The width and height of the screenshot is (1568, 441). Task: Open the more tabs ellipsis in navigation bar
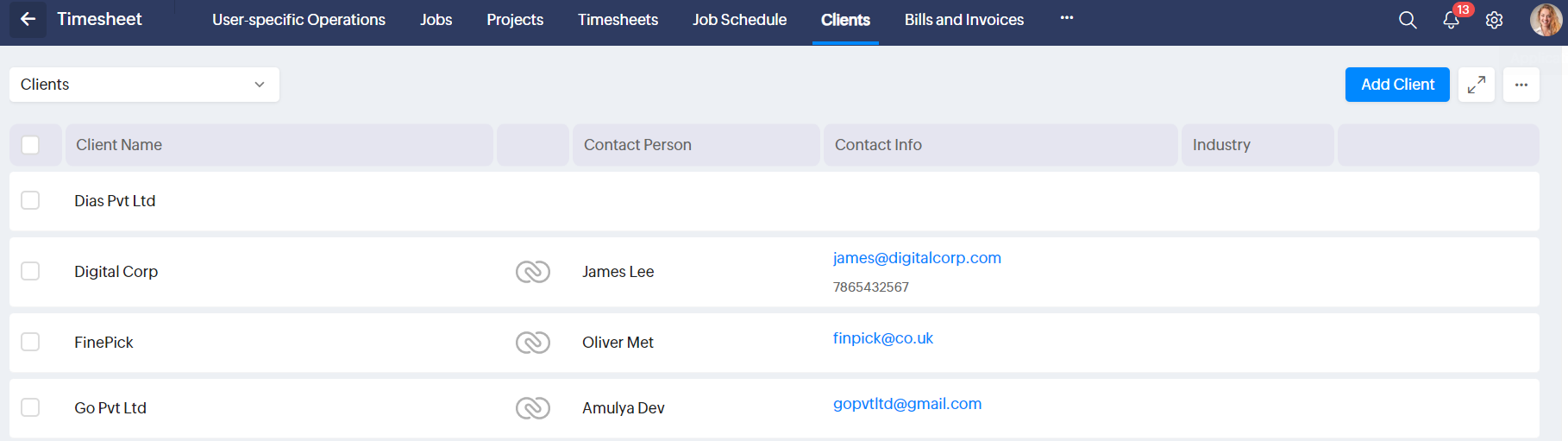coord(1067,18)
